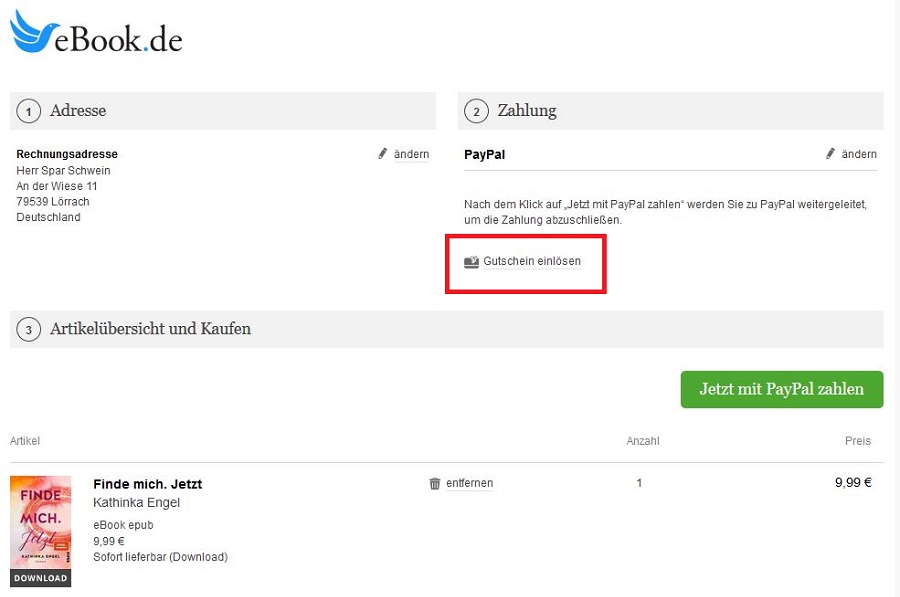Screen dimensions: 900x597
Task: Change the billing address via ändern link
Action: click(x=412, y=154)
